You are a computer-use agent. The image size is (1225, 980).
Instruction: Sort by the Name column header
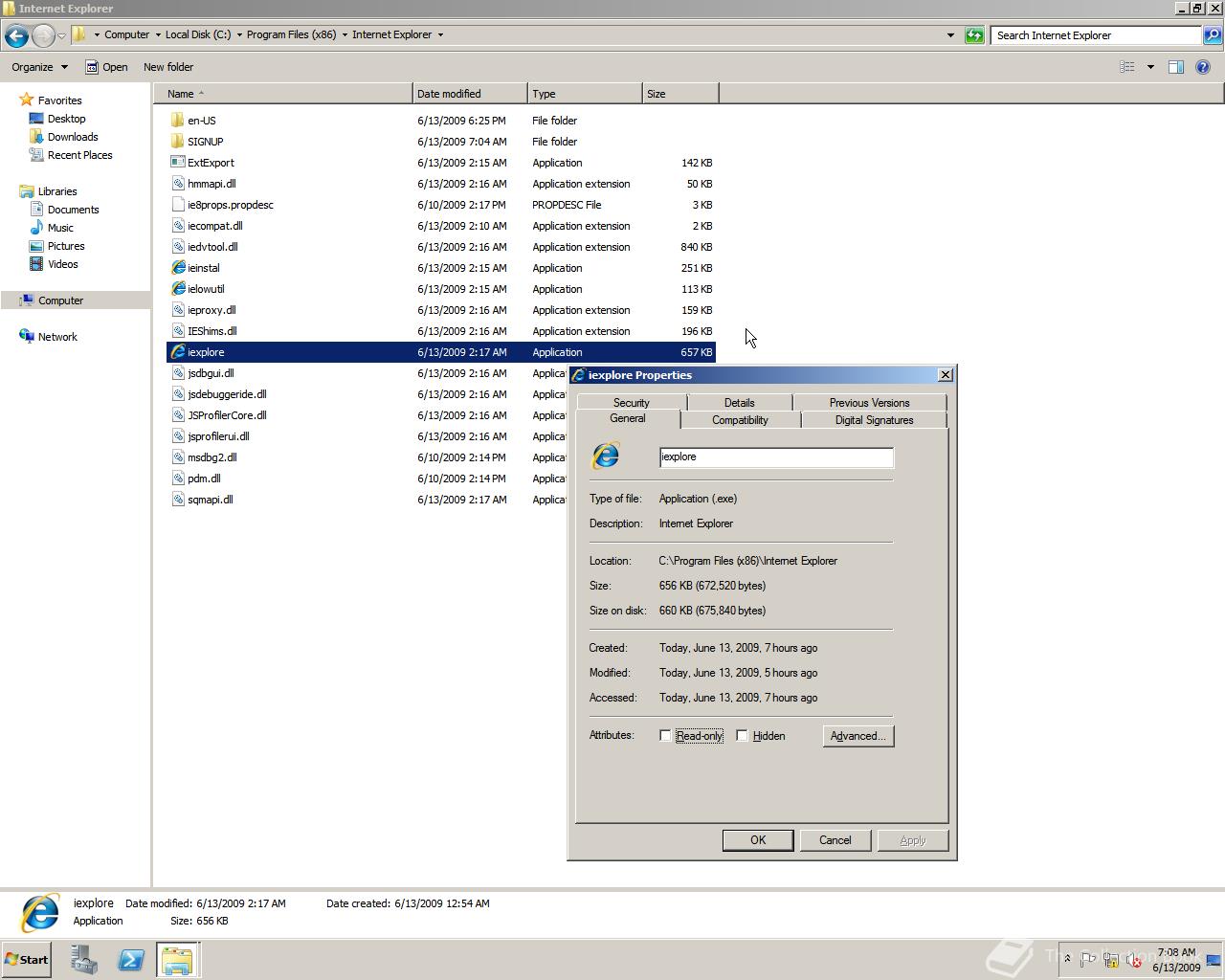click(283, 94)
